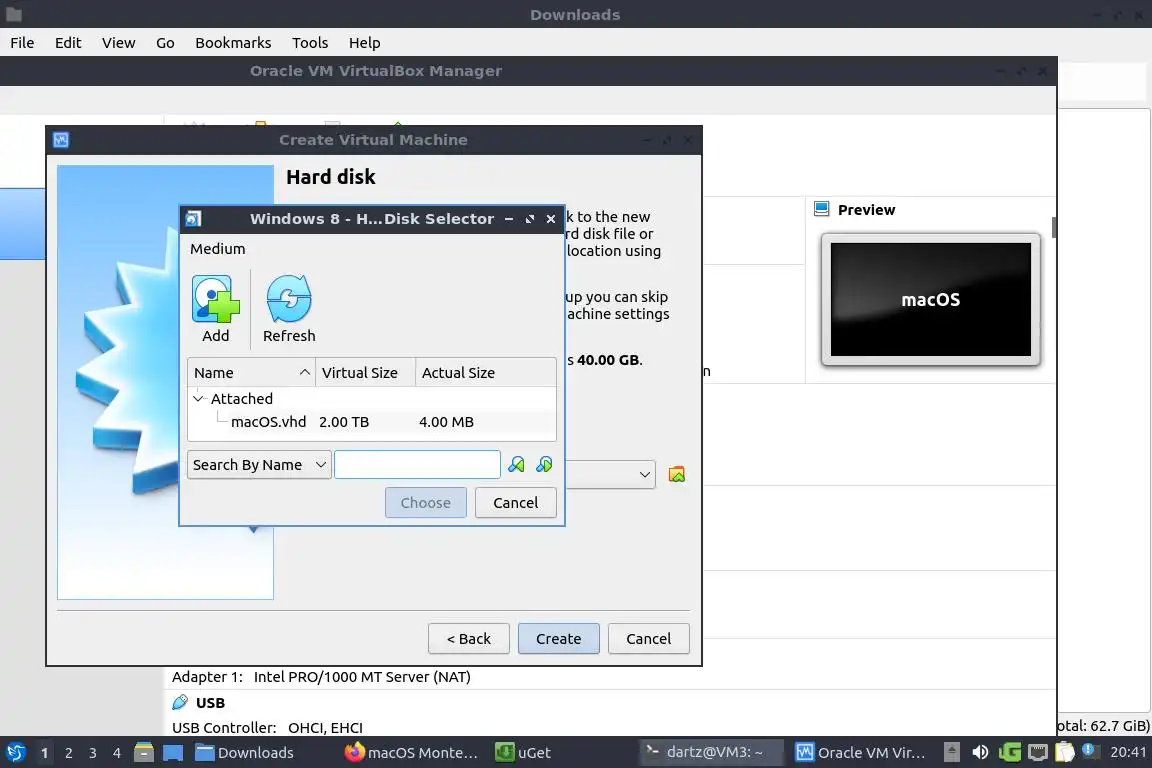Open the existing hard disk file dropdown
Screen dimensions: 1152x768
[x=644, y=475]
